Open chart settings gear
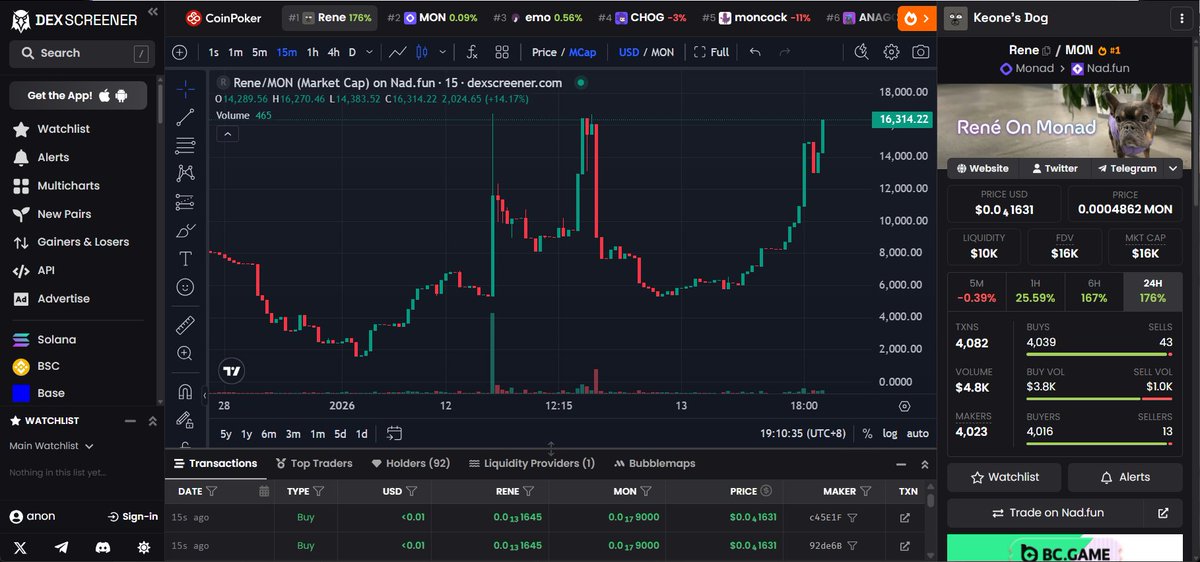 tap(892, 52)
